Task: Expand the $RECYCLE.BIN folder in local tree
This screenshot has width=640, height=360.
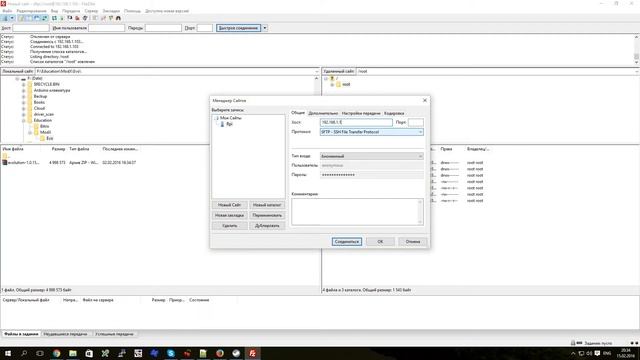Action: point(24,84)
